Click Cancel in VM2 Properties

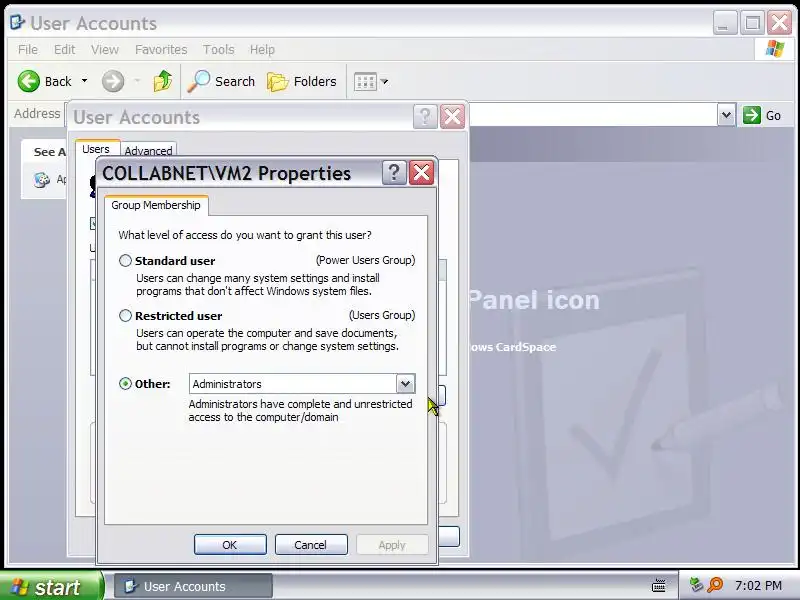tap(311, 545)
